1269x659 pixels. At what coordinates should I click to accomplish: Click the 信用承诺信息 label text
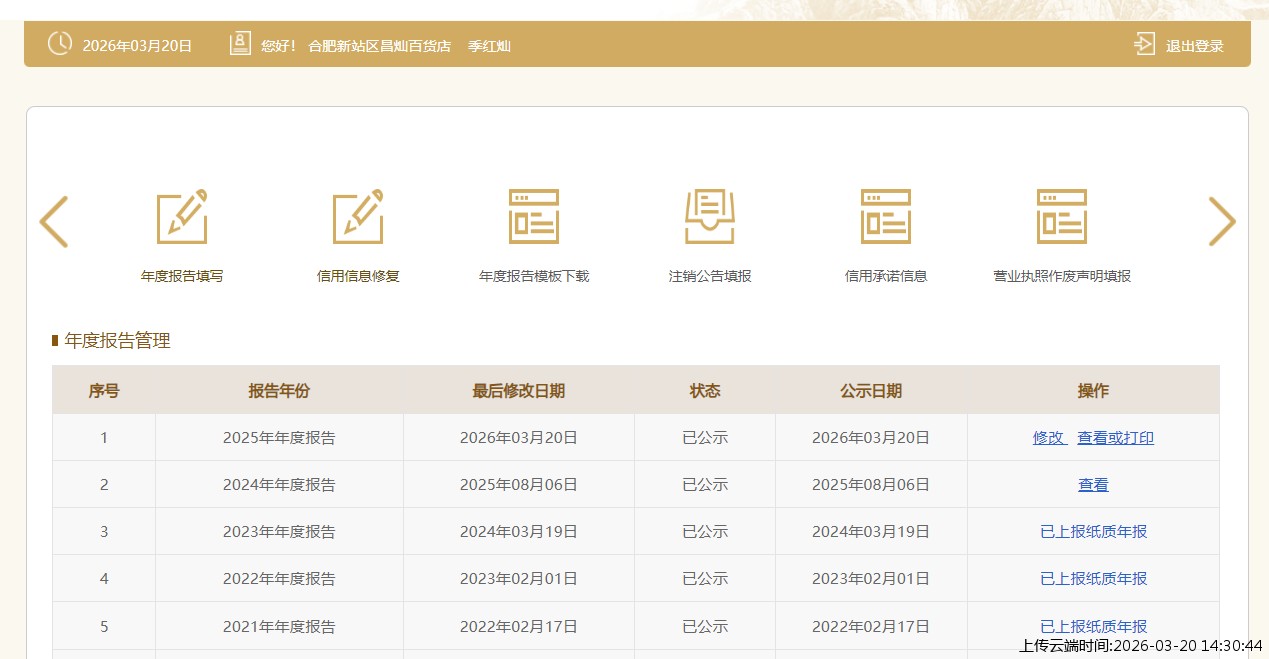(886, 276)
